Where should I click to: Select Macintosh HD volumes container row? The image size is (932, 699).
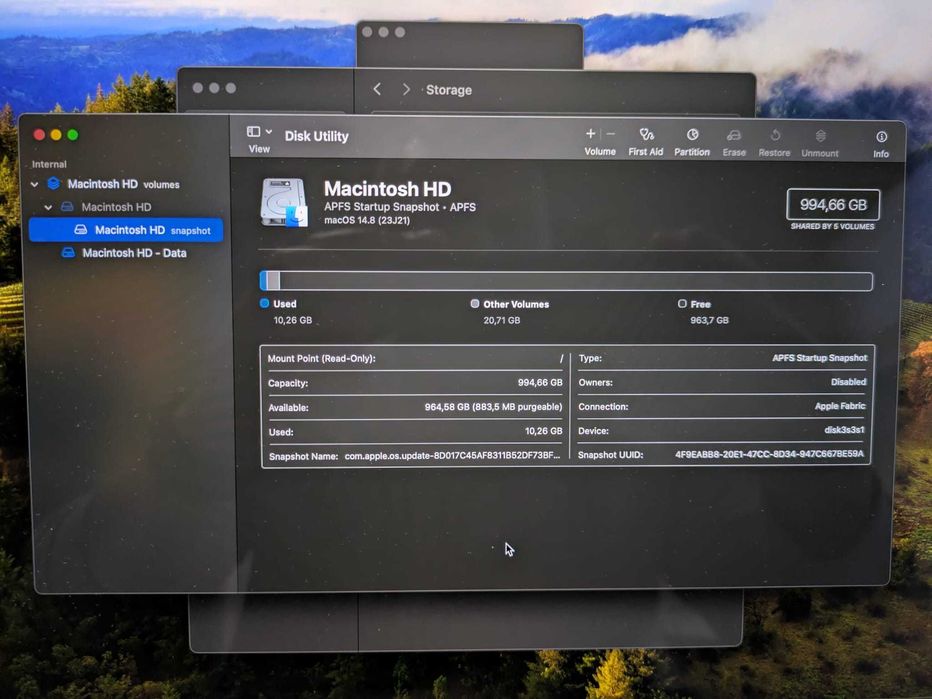[x=126, y=184]
